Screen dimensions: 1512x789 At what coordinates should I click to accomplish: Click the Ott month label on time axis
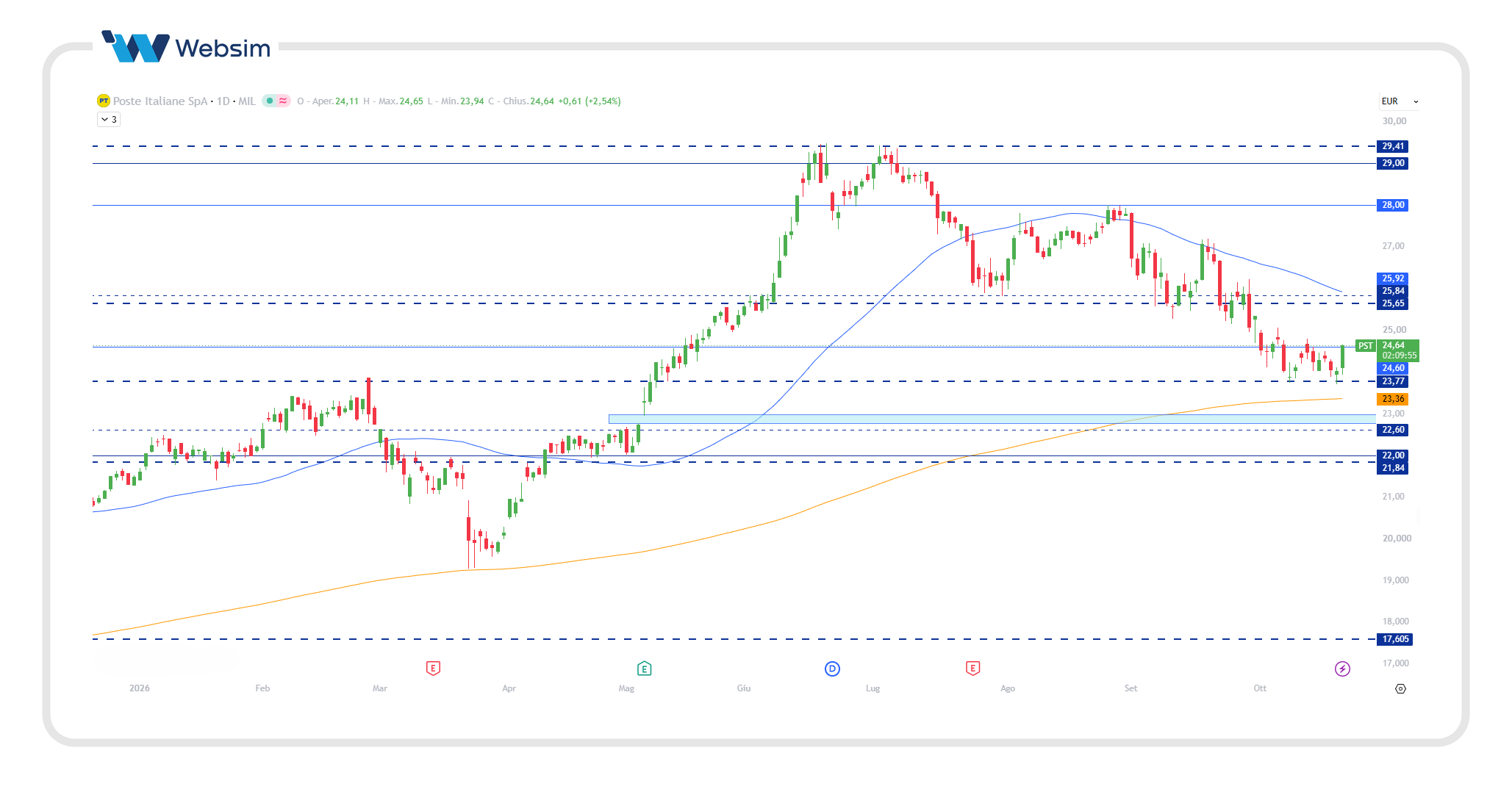tap(1260, 688)
